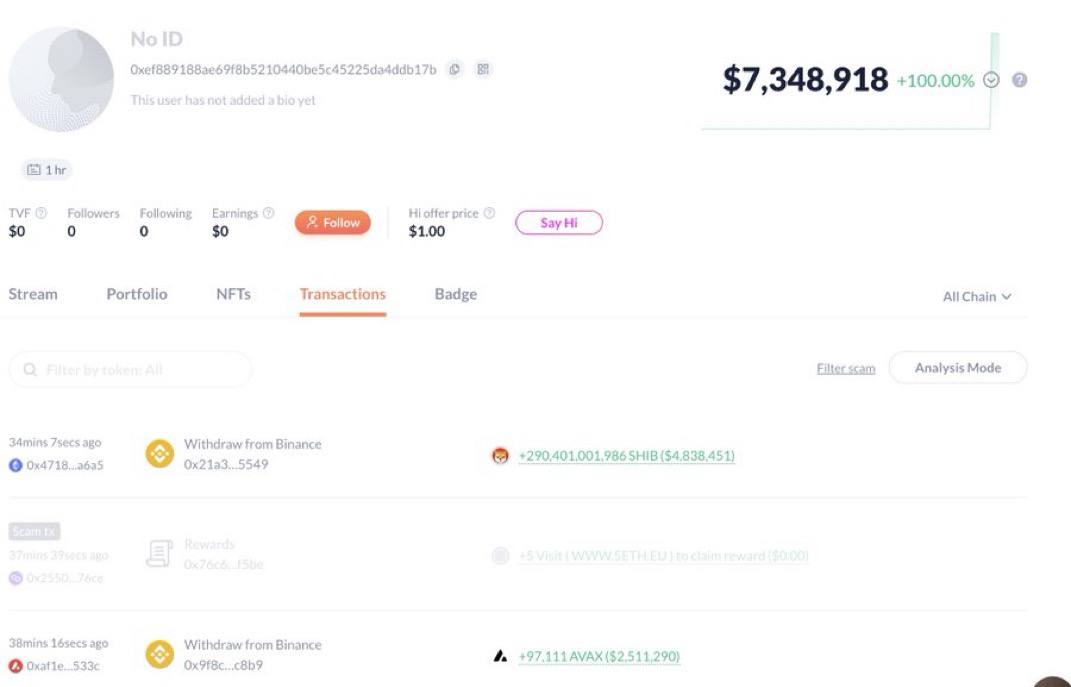Click the Binance icon on AVAX withdrawal
Screen dimensions: 1071x687
160,655
